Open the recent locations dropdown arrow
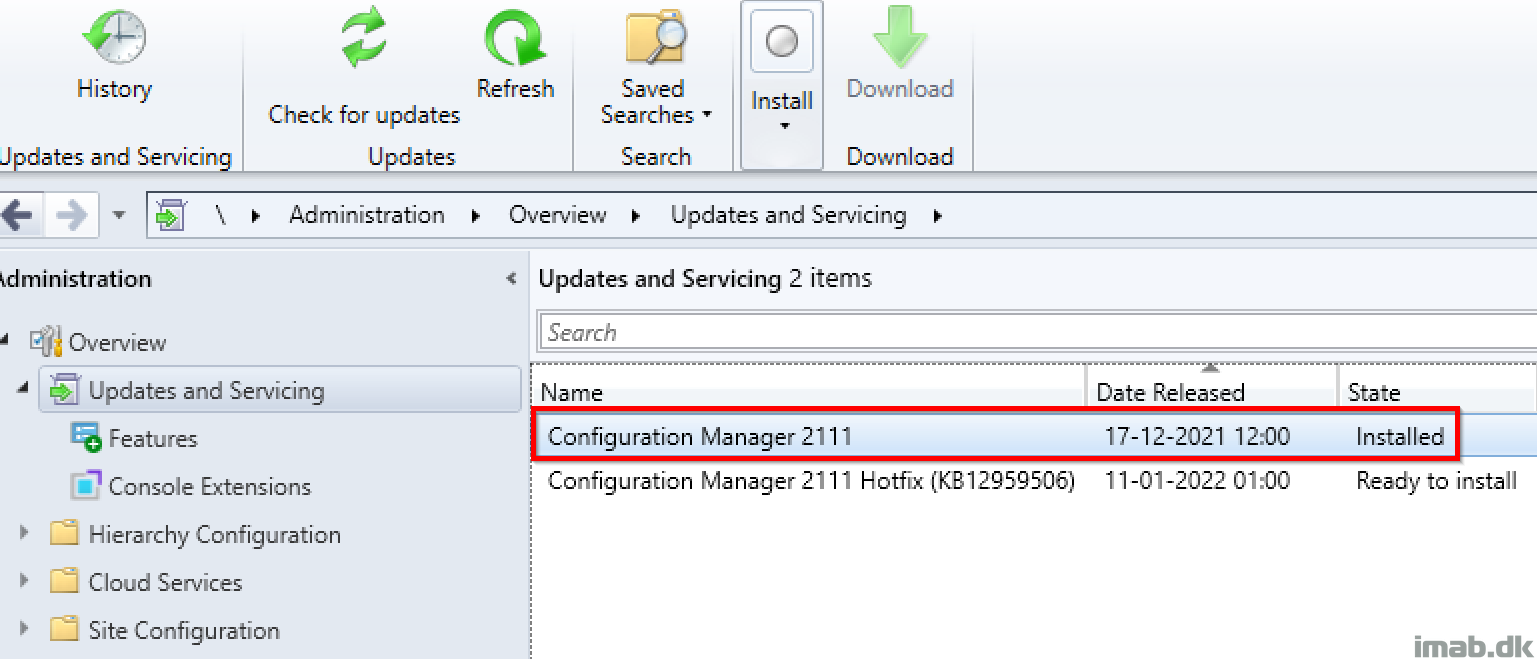 pyautogui.click(x=119, y=215)
